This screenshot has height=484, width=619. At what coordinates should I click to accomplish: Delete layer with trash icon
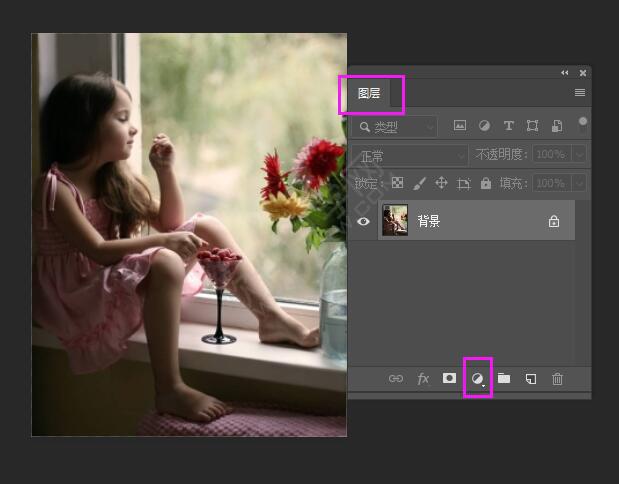(x=557, y=379)
